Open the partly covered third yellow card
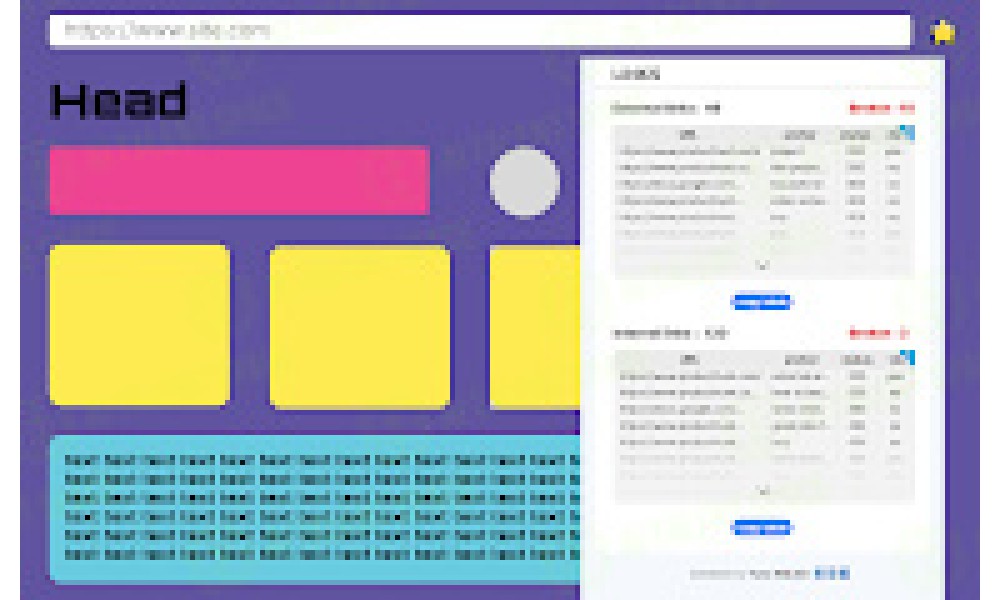The image size is (1000, 600). point(534,326)
